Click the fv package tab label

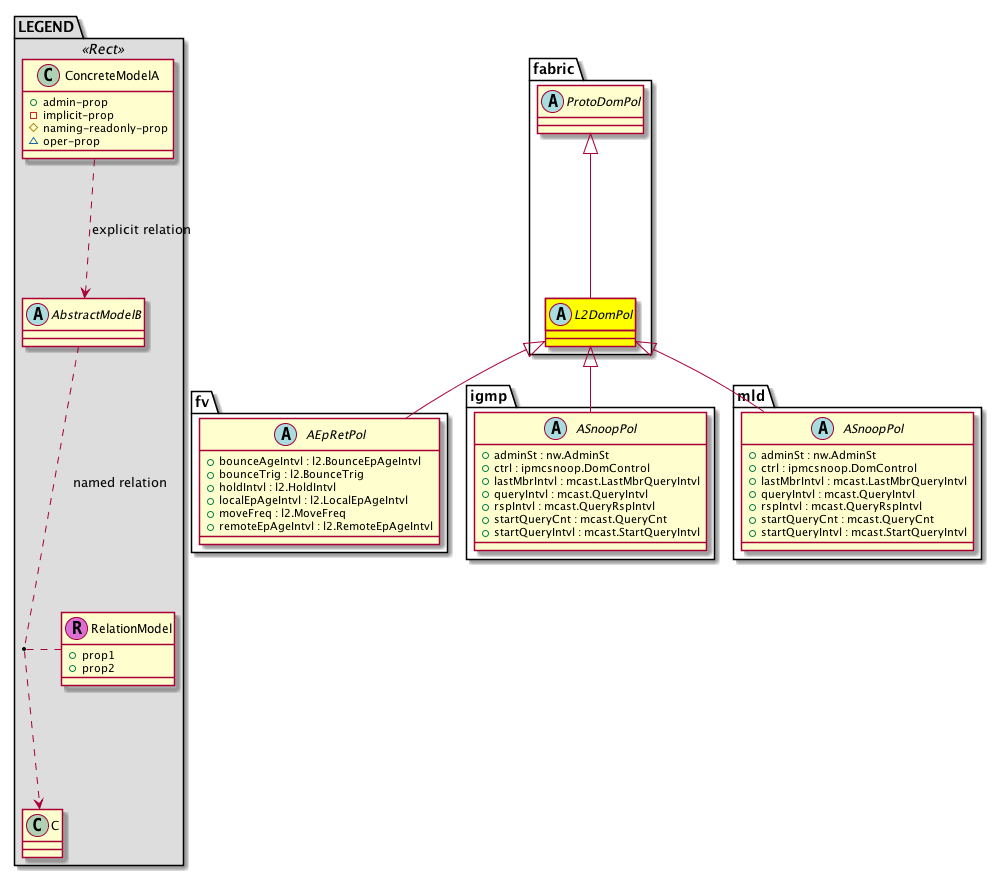coord(202,401)
